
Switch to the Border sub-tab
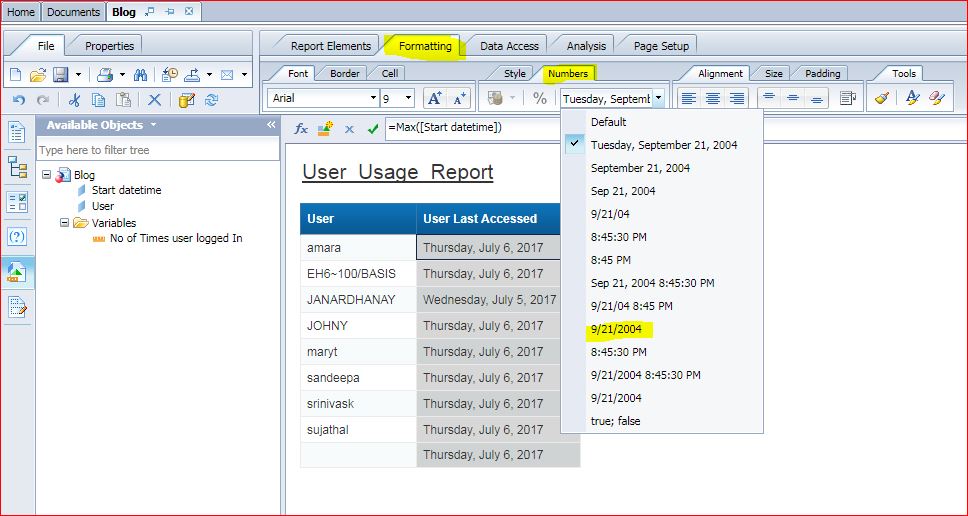pos(344,73)
